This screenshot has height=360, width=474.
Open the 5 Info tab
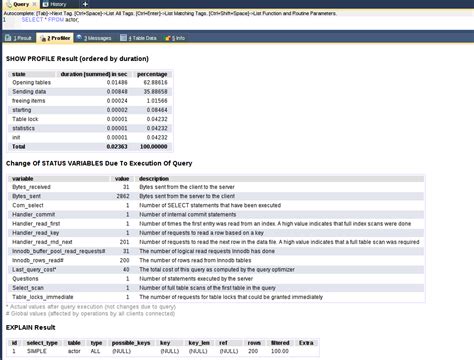click(175, 38)
